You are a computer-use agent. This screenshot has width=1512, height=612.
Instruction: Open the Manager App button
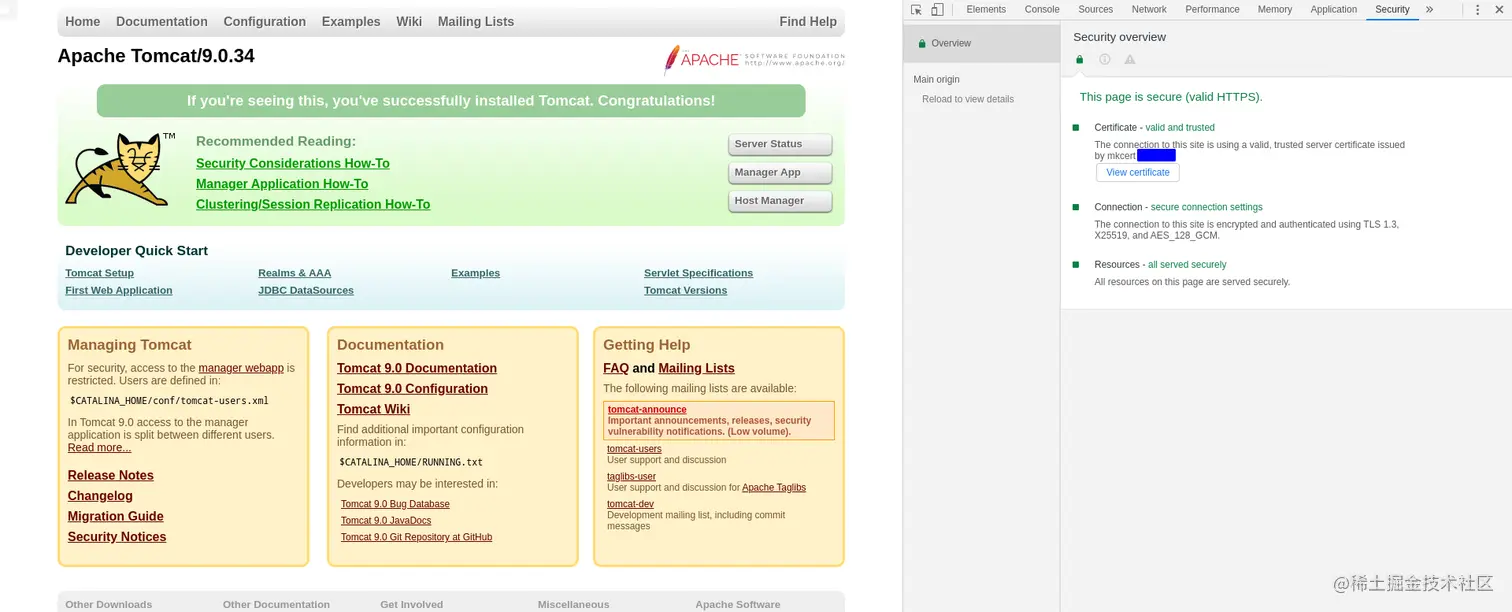tap(780, 173)
